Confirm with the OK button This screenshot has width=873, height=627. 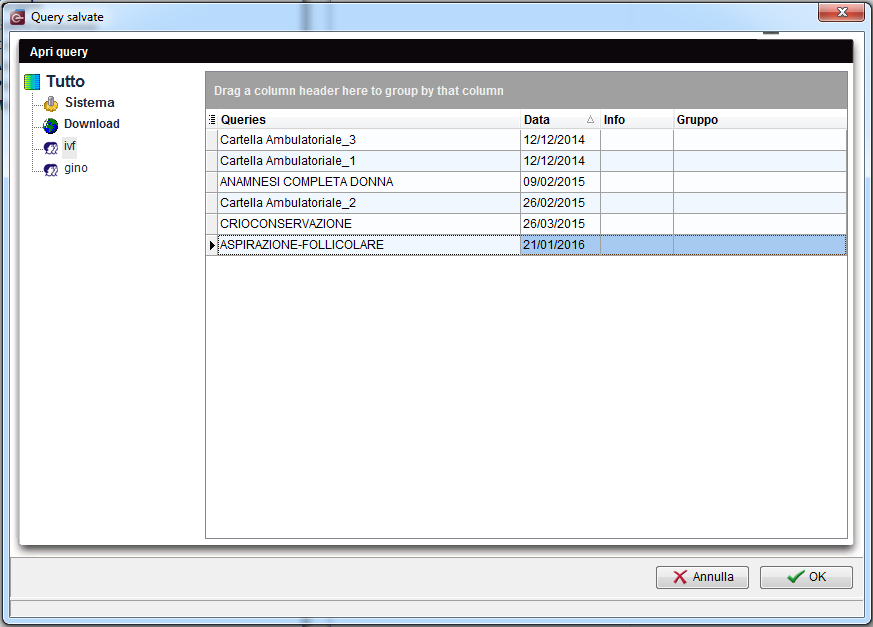tap(806, 577)
